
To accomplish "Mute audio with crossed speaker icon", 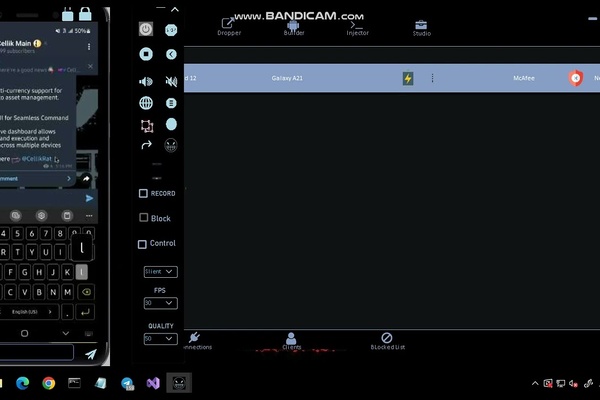I will click(x=171, y=81).
